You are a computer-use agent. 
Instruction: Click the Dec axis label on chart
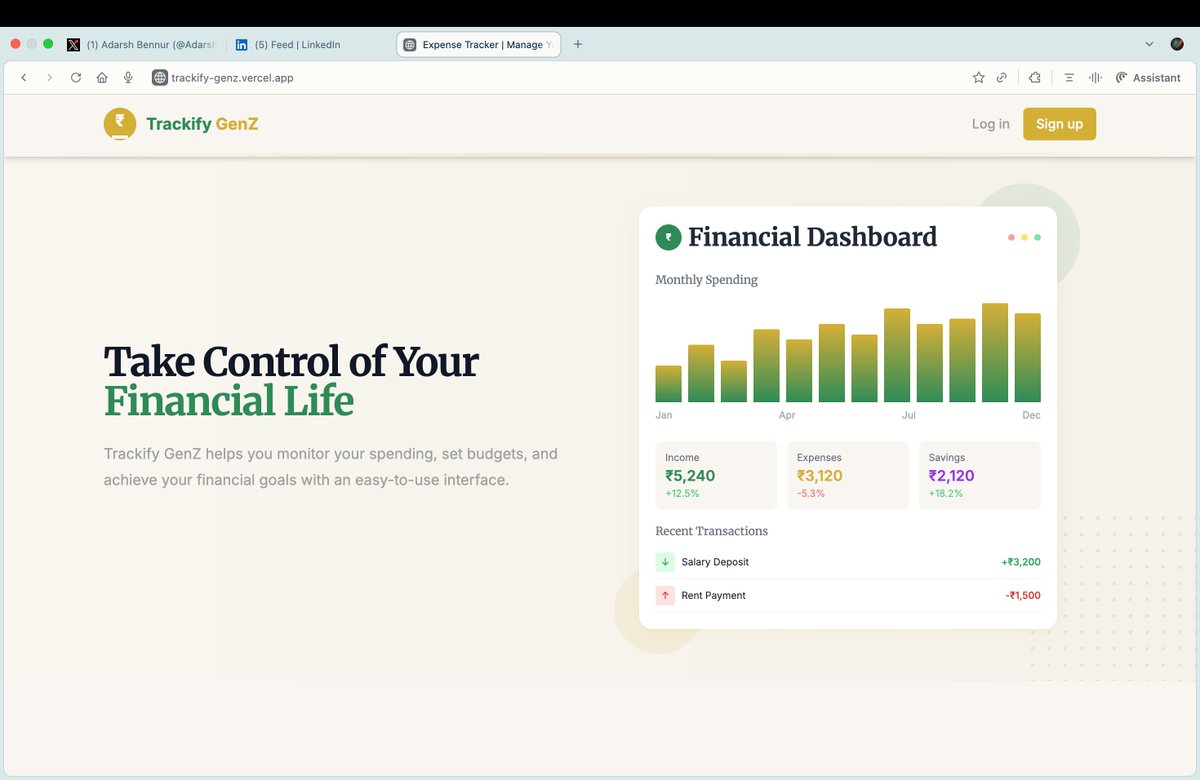(x=1031, y=415)
